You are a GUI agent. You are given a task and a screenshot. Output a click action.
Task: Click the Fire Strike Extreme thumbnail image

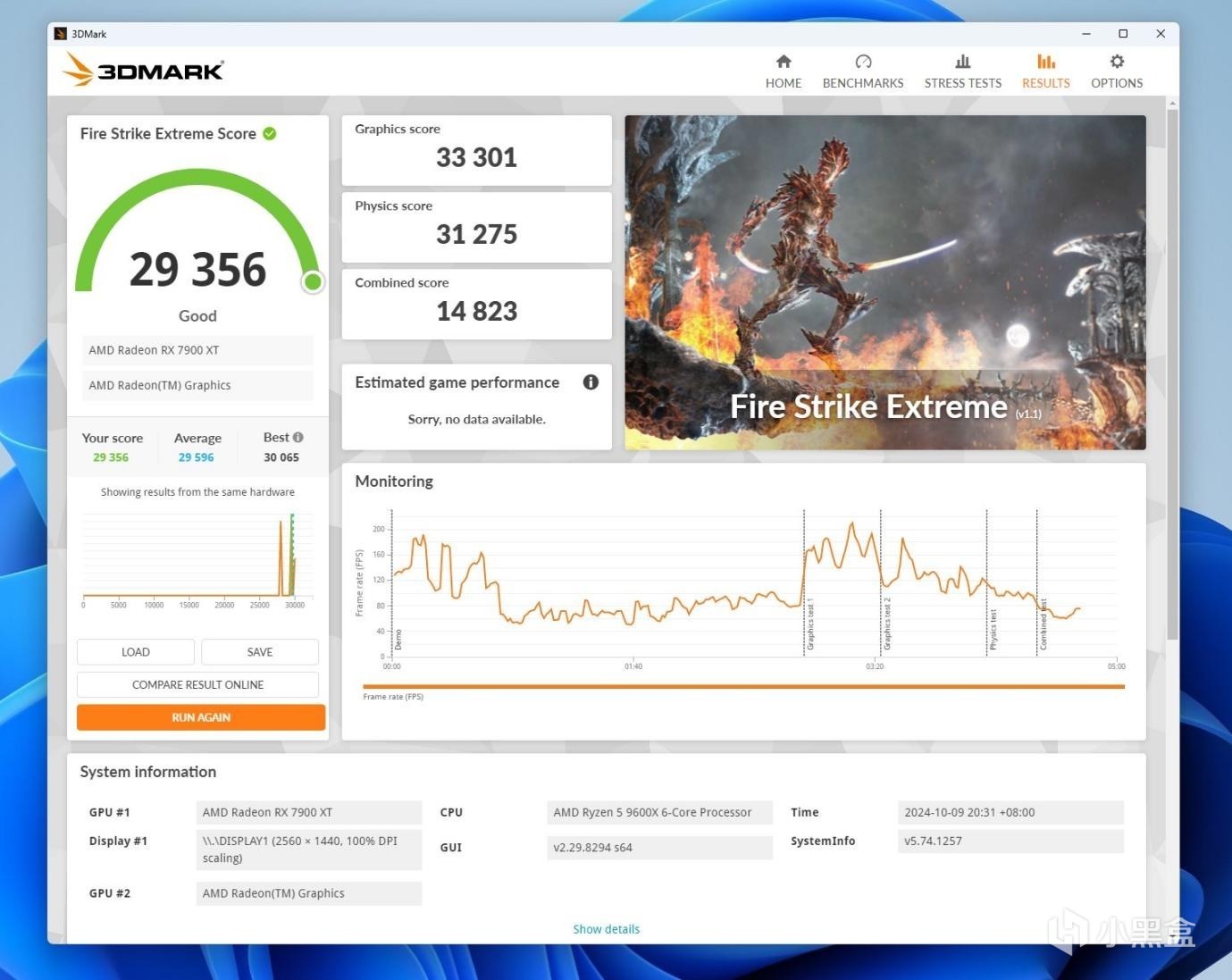885,282
